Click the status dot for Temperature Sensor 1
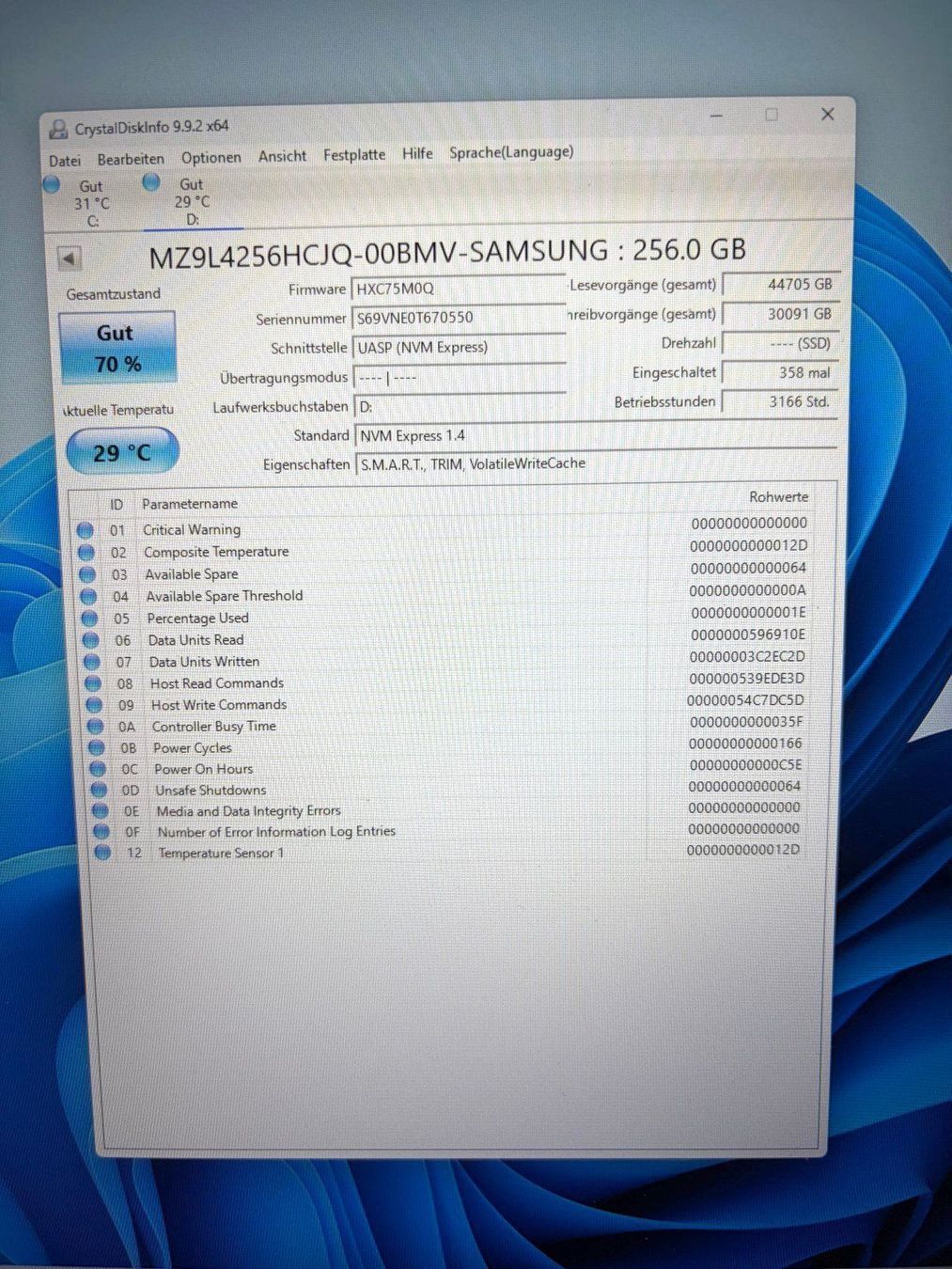The height and width of the screenshot is (1269, 952). pos(102,853)
